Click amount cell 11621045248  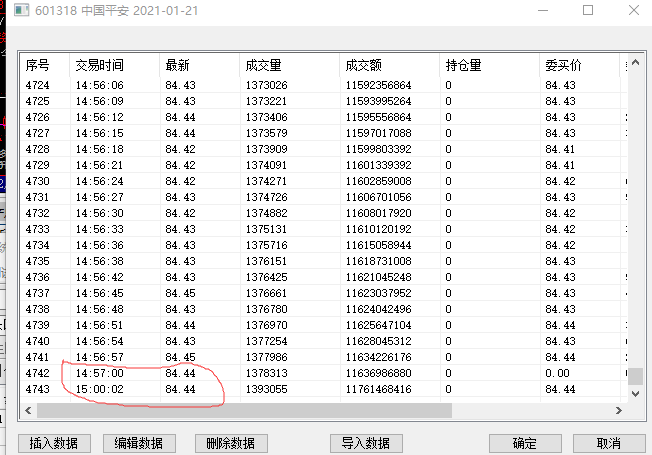point(378,277)
